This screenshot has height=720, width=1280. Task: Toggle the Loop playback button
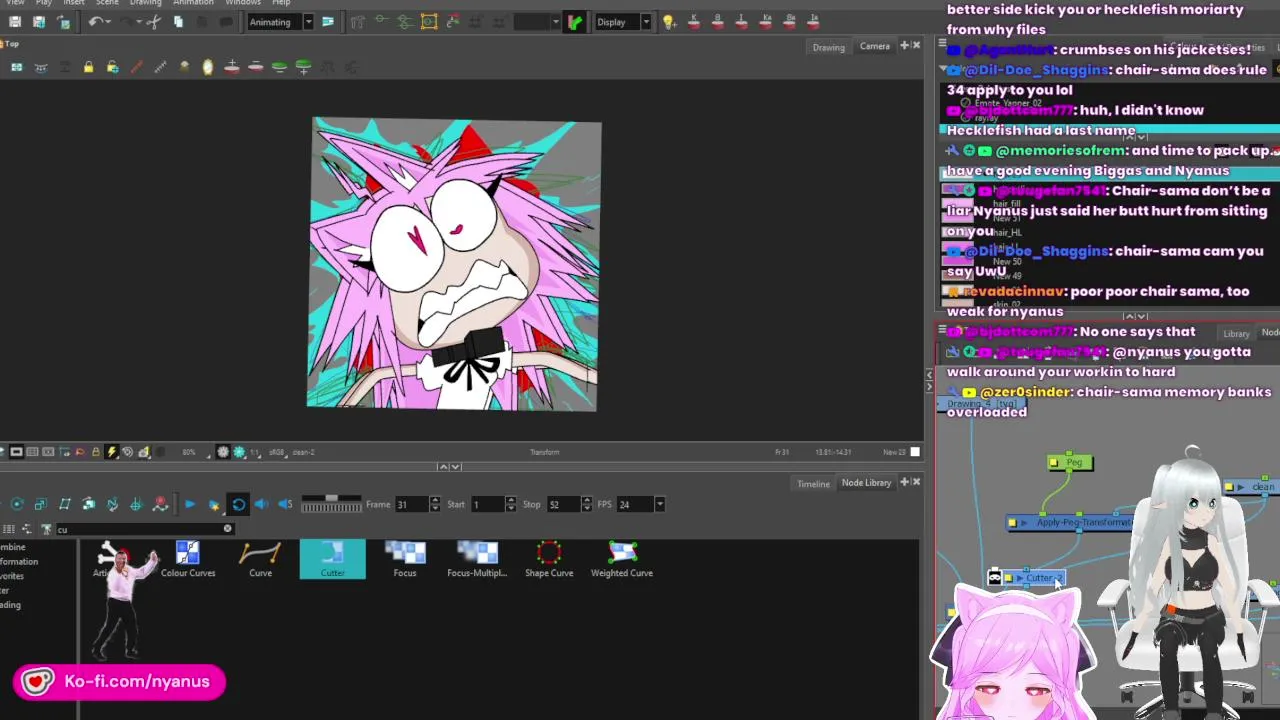pos(238,504)
